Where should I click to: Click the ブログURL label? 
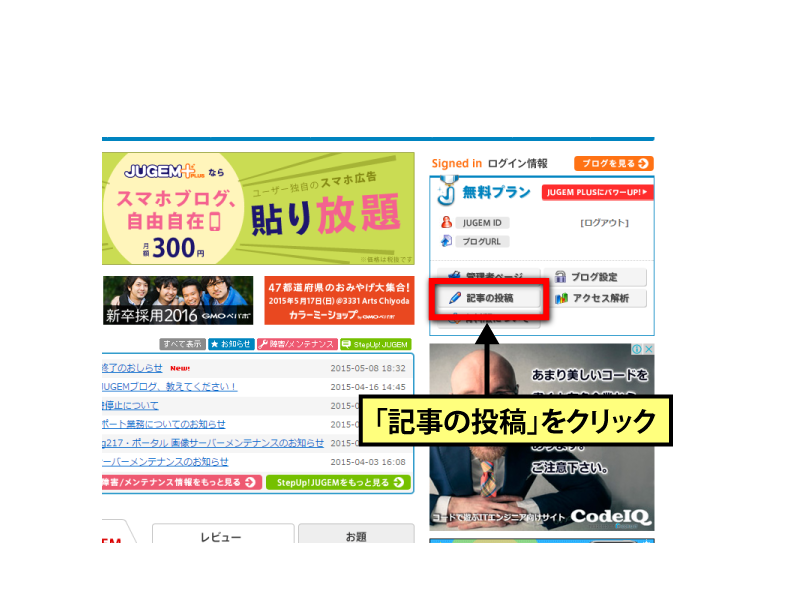pos(482,242)
